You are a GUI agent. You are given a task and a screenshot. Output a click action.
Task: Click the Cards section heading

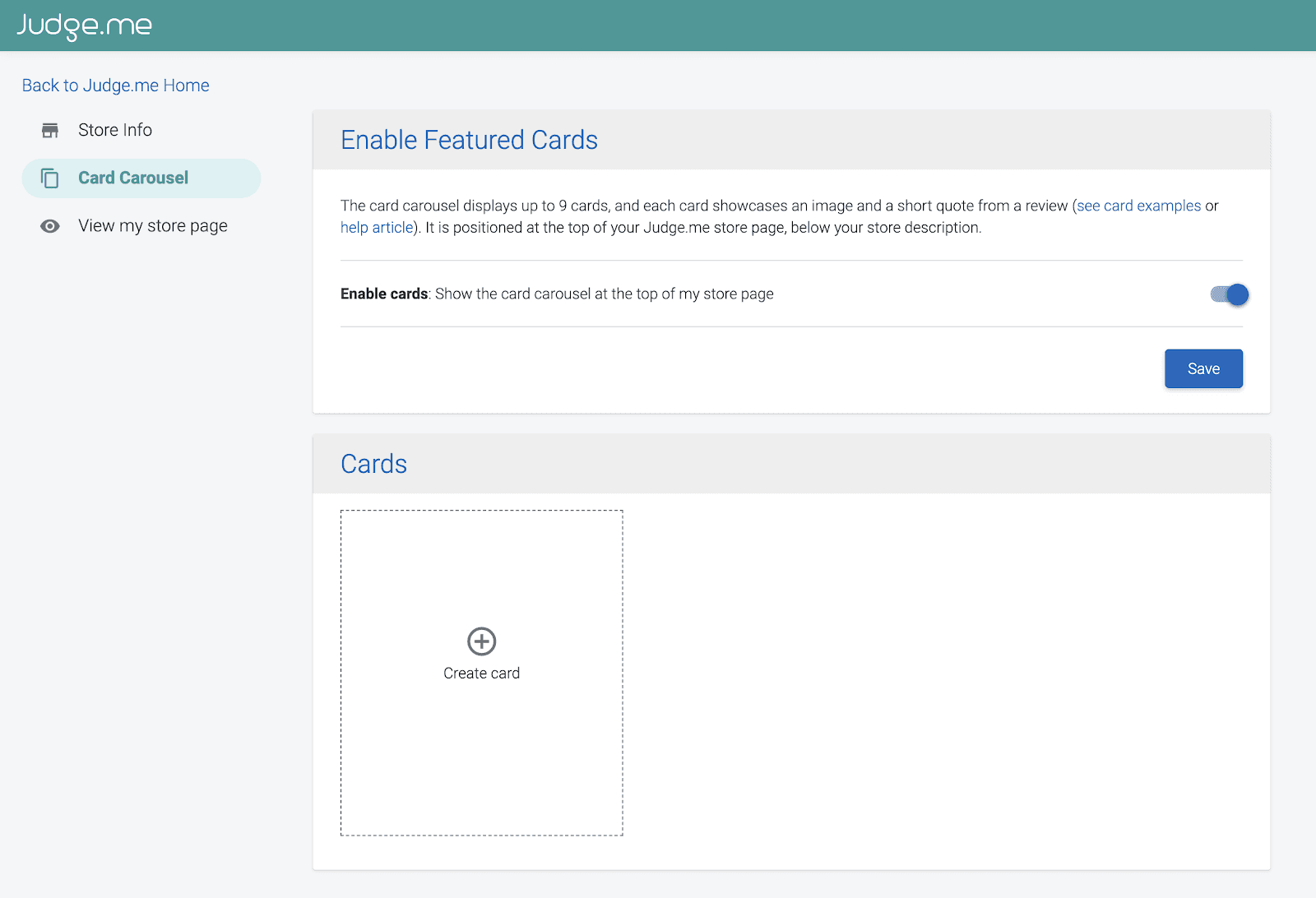373,464
